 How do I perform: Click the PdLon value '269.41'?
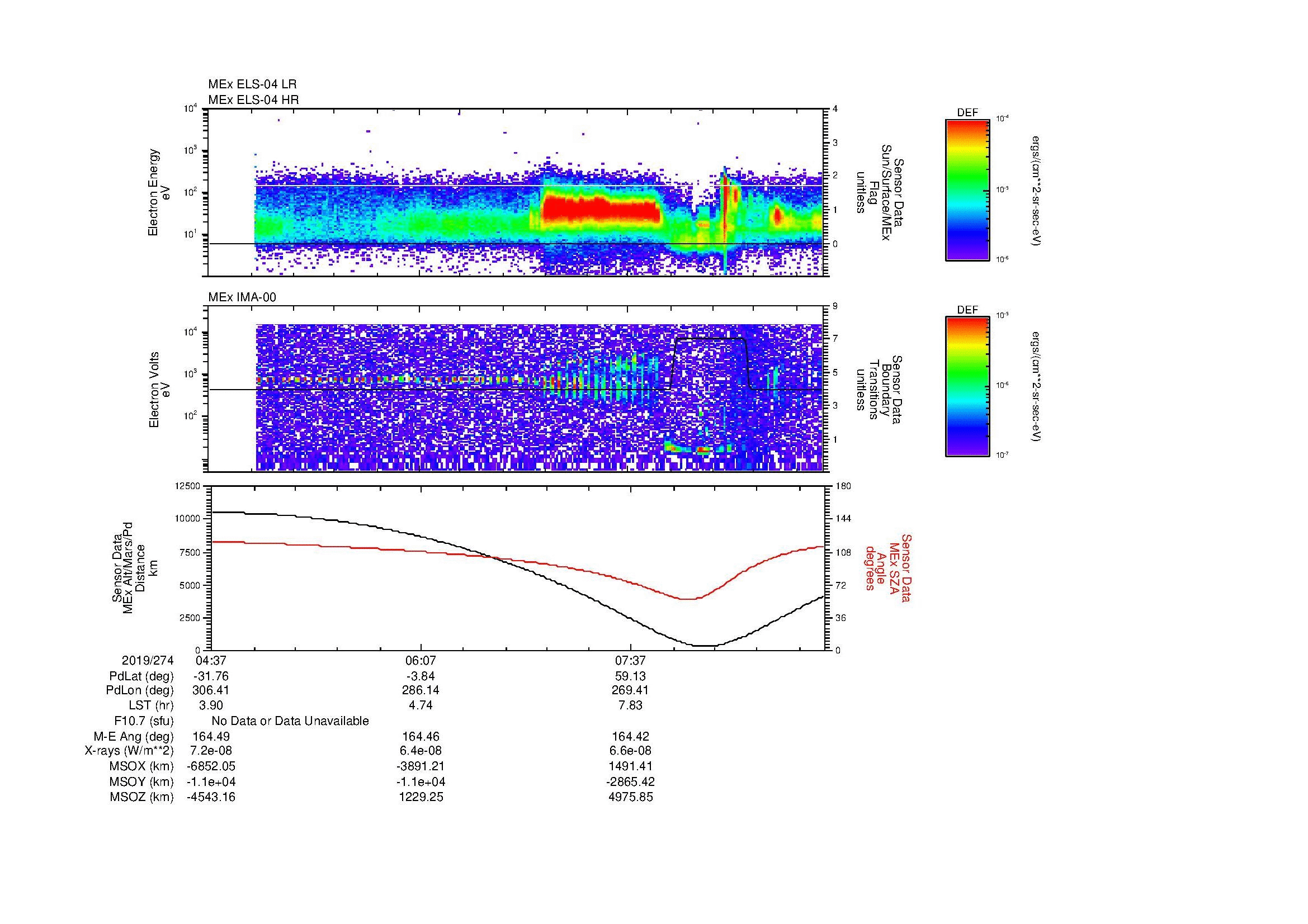coord(630,690)
